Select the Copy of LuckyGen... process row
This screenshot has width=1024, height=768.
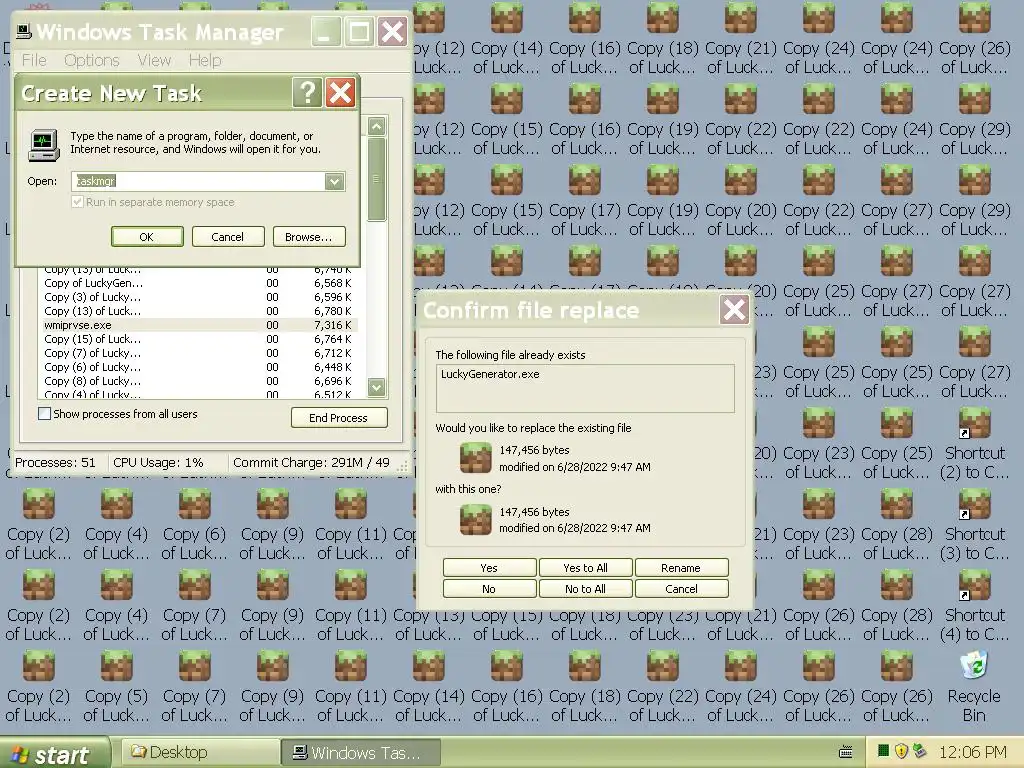(x=199, y=283)
